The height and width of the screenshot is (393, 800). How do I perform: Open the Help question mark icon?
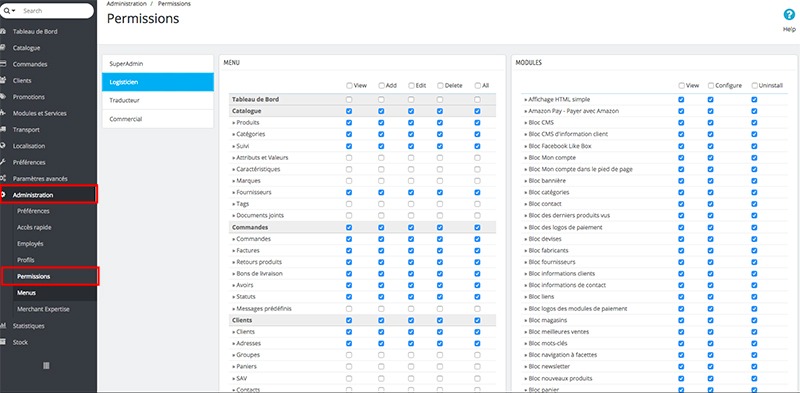tap(789, 15)
